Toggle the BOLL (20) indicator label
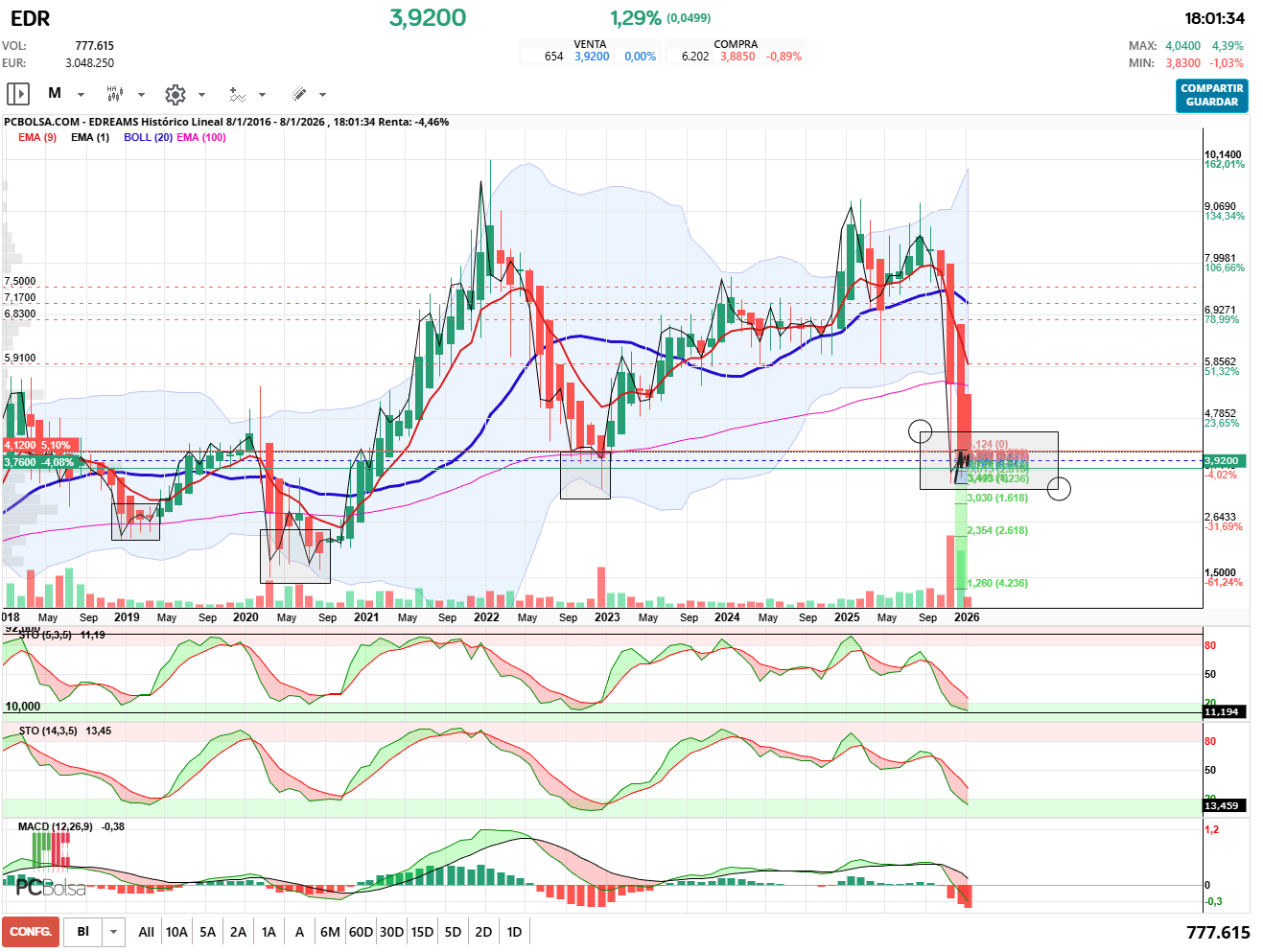This screenshot has width=1263, height=952. tap(148, 137)
